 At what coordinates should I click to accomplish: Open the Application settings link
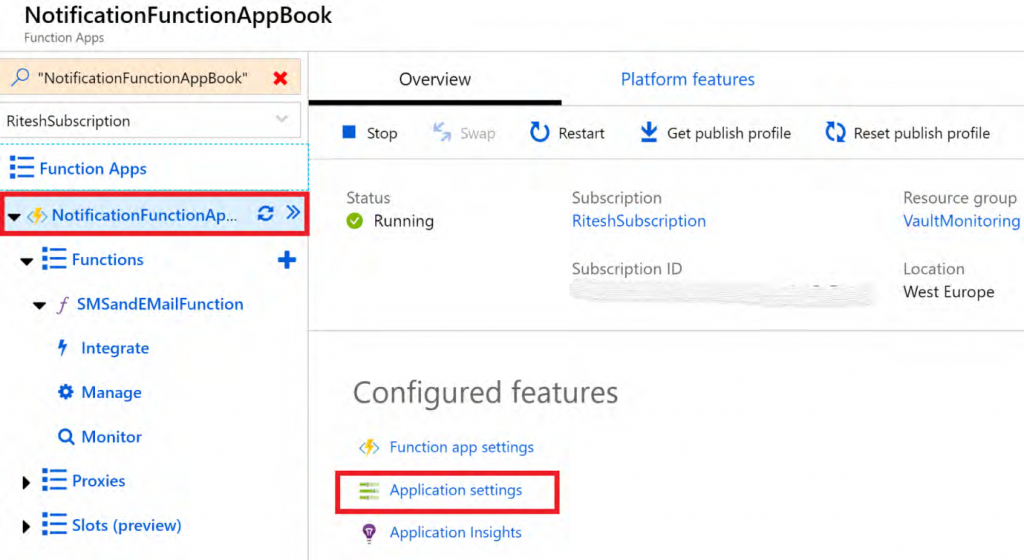coord(455,490)
